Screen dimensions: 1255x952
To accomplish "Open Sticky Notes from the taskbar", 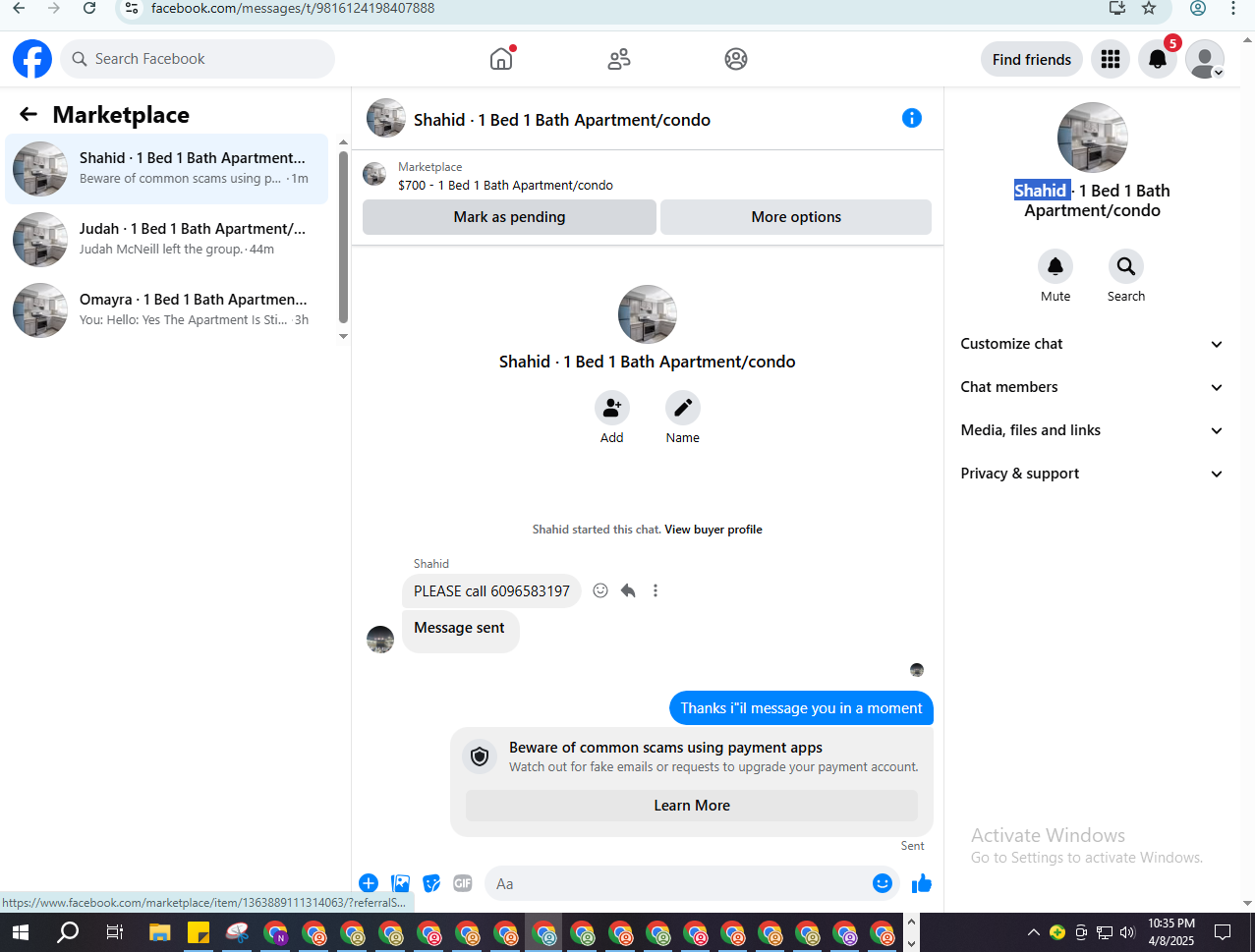I will pos(199,932).
